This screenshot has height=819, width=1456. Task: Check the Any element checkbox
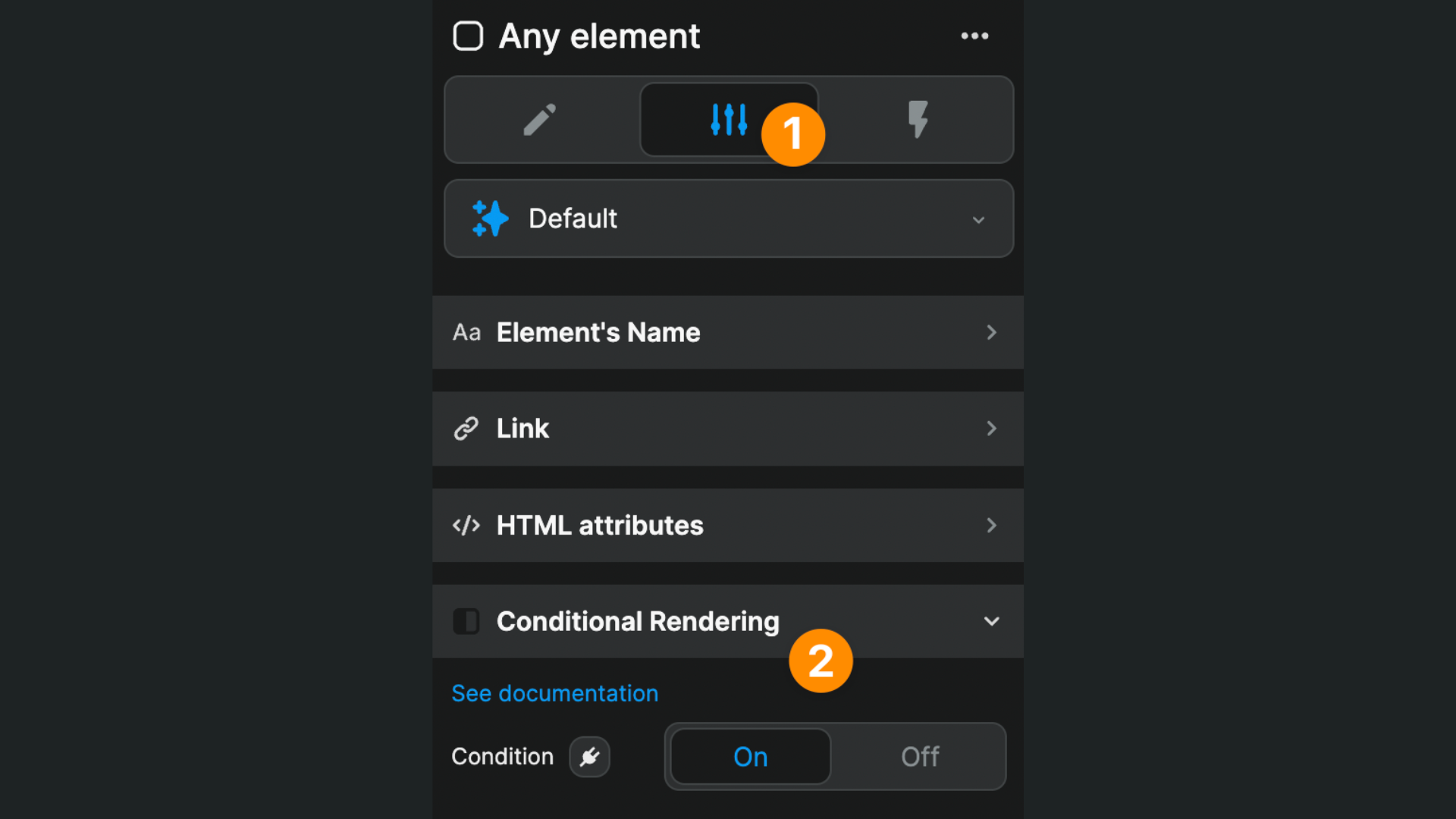pos(468,35)
